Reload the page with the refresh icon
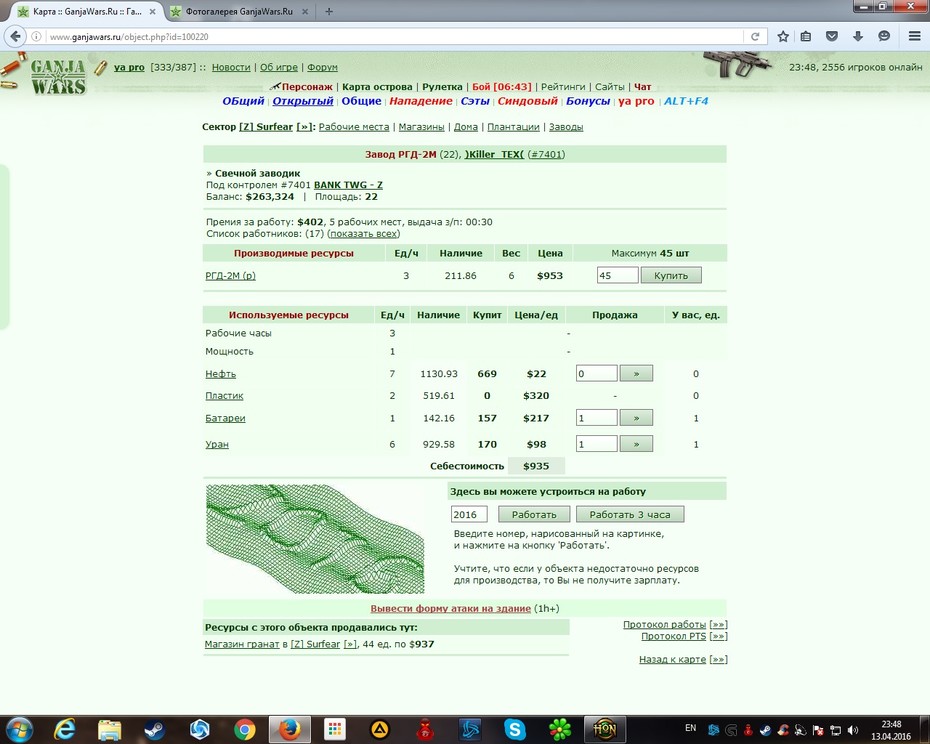 click(x=755, y=36)
